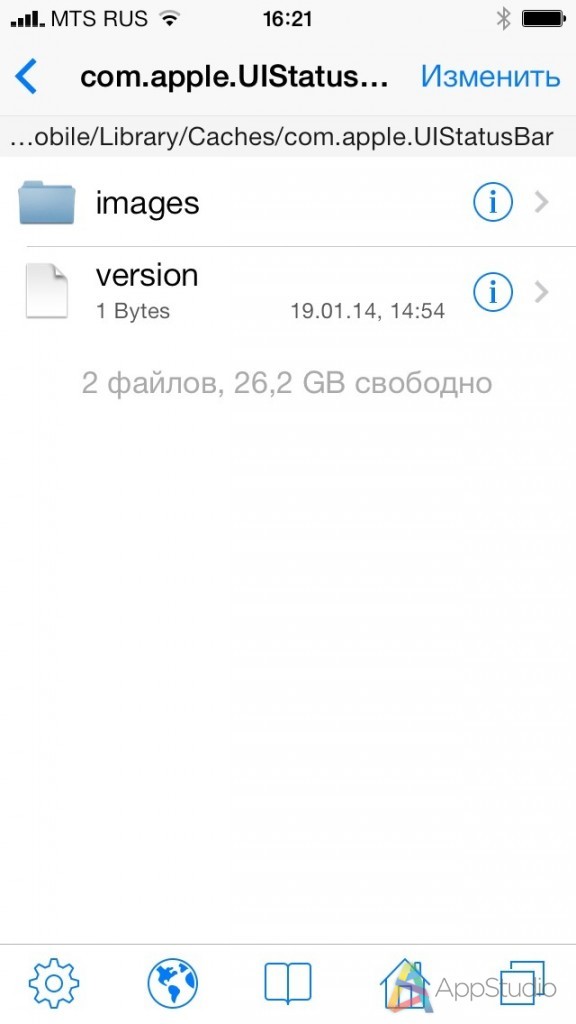Click the images folder icon
This screenshot has width=576, height=1024.
tap(46, 203)
